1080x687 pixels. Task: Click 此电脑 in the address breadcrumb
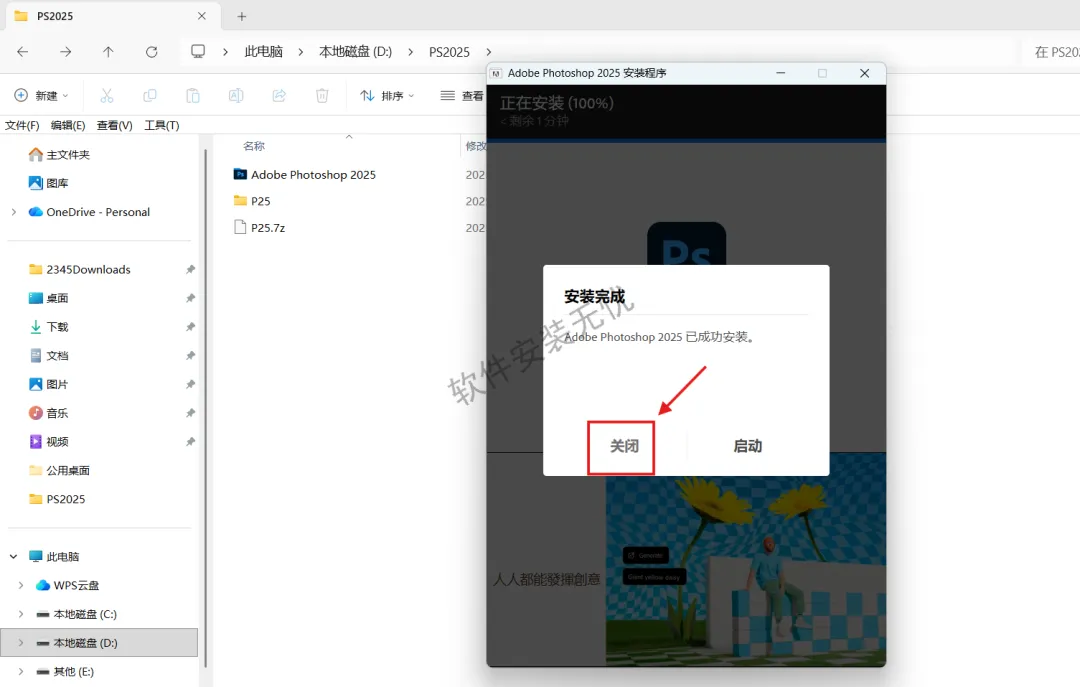[x=264, y=52]
